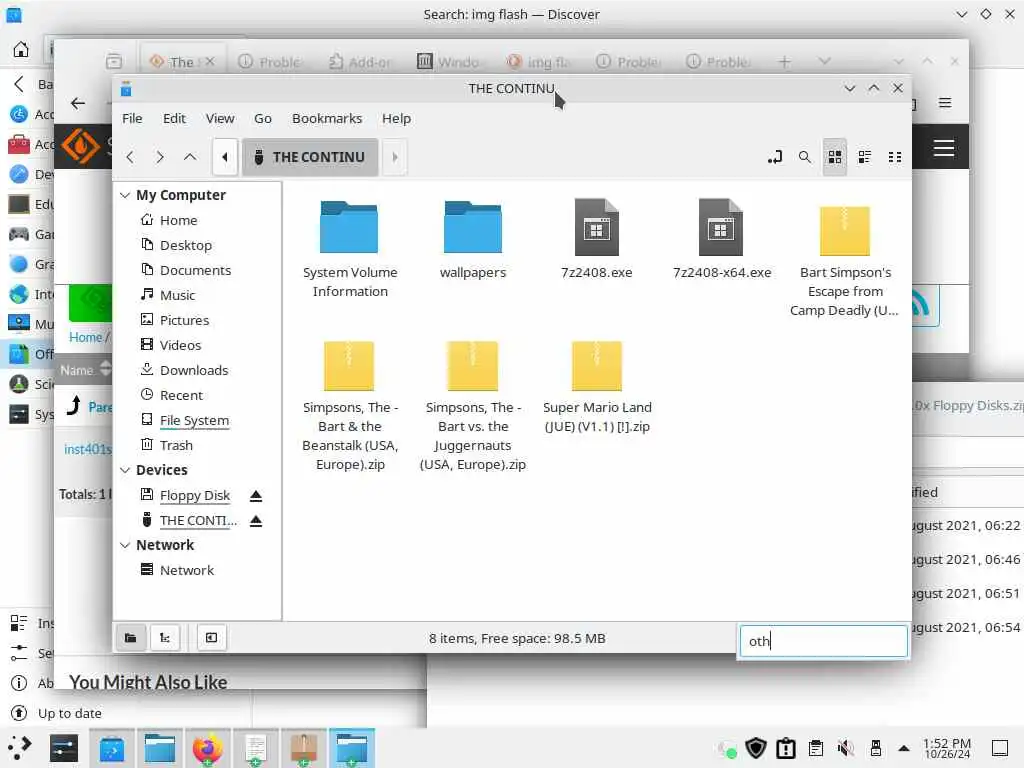Open browser hamburger menu in Firefox window
1024x768 pixels.
coord(944,103)
